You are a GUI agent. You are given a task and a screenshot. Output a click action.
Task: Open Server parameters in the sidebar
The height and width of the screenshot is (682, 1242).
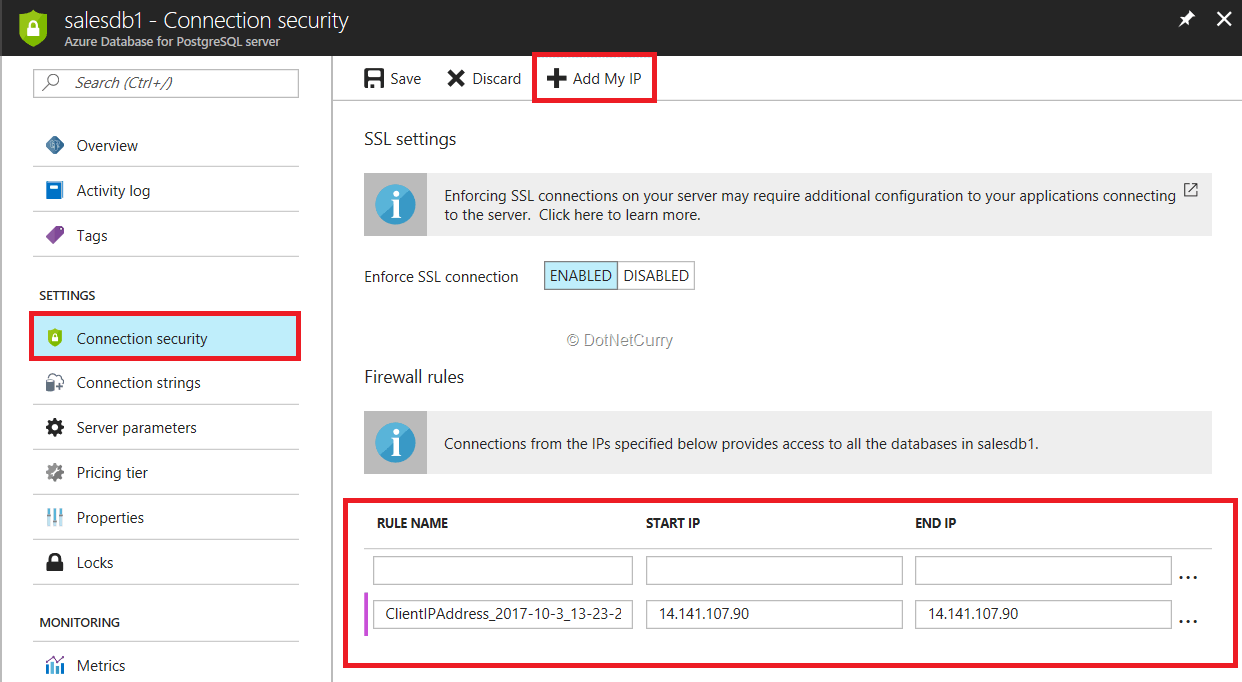166,427
